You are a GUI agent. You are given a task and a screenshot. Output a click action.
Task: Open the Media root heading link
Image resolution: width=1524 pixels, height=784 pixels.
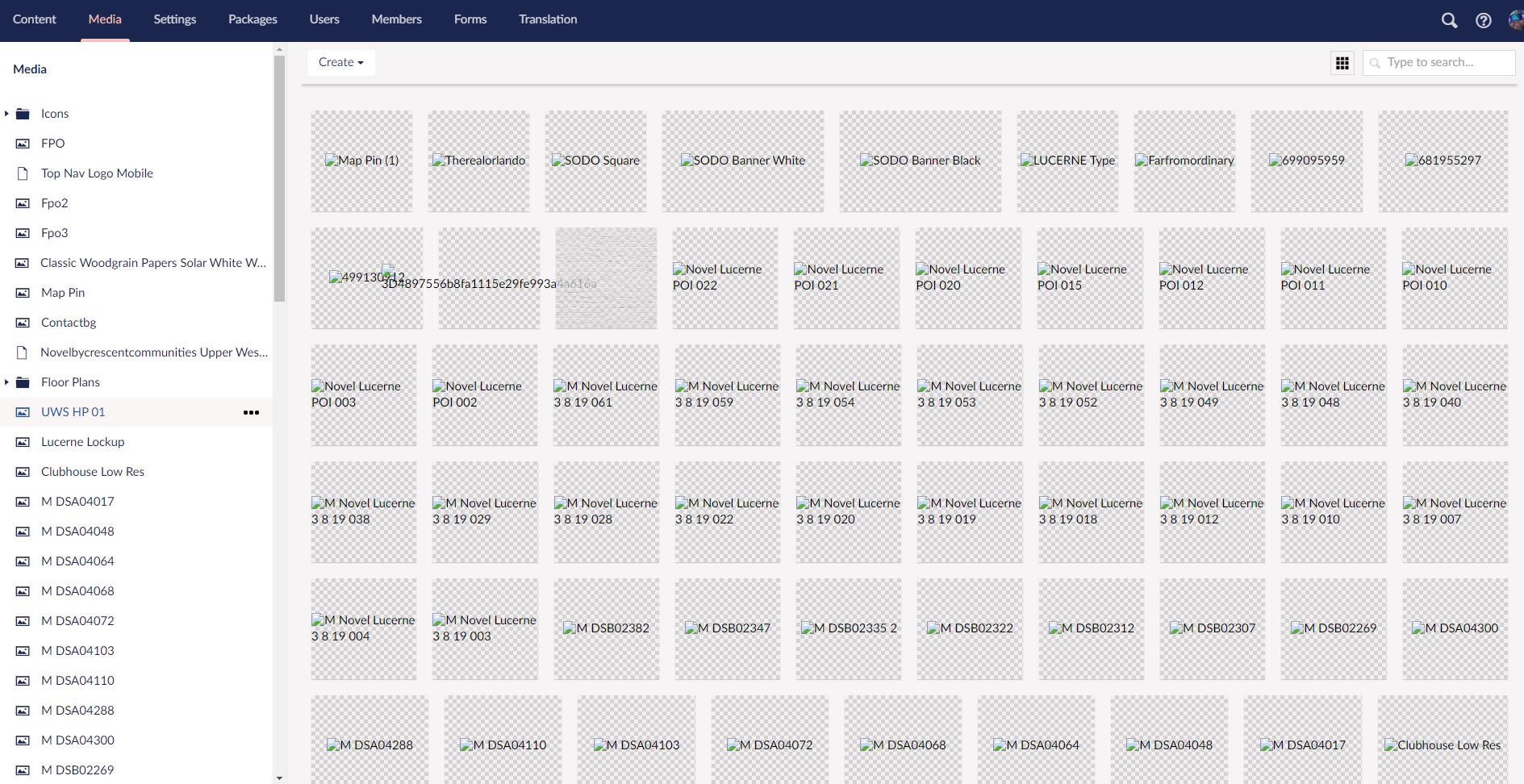coord(30,69)
